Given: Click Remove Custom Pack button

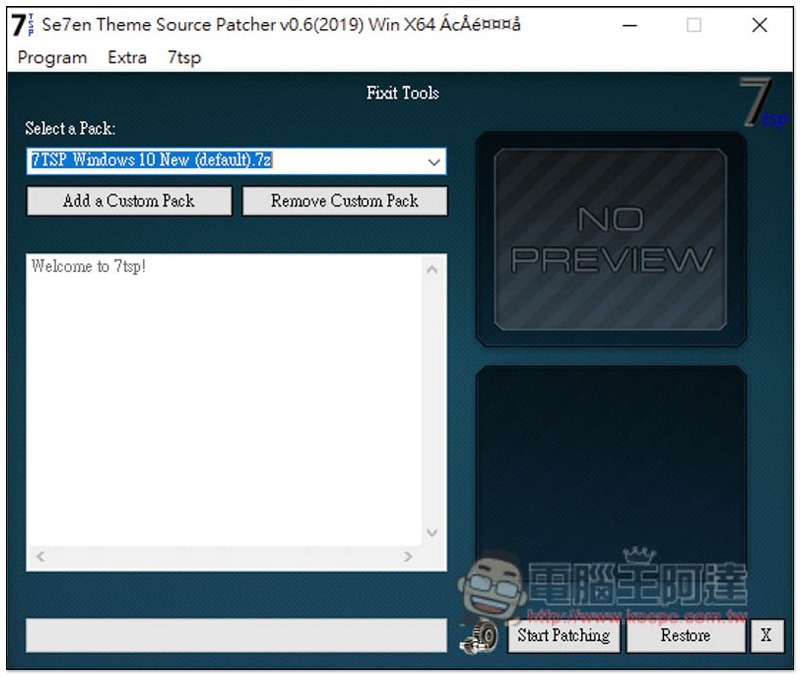Looking at the screenshot, I should (345, 200).
